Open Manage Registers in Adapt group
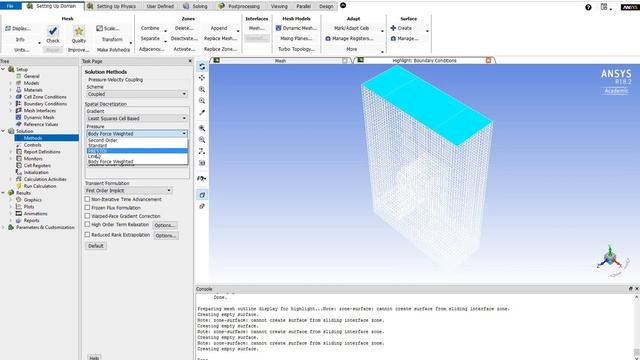Screen dimensions: 640x360 click(x=349, y=38)
